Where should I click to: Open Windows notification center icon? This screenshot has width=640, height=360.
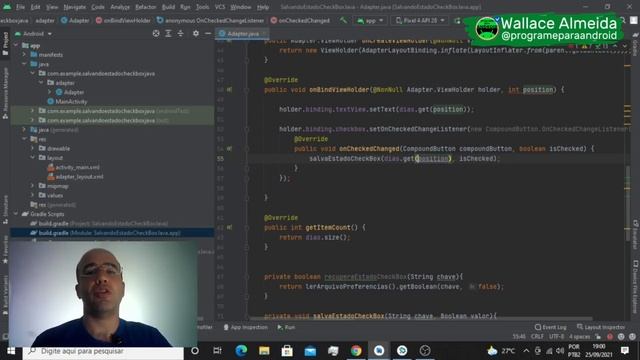tap(624, 351)
